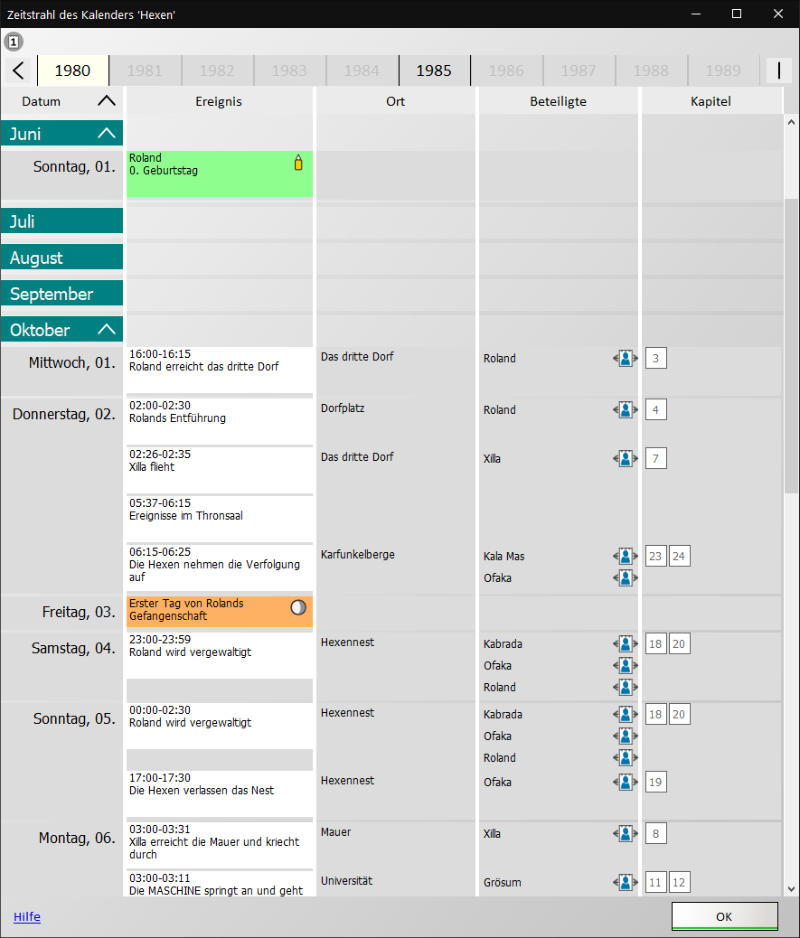Click the person icon beside Grösum
This screenshot has width=800, height=938.
(625, 882)
